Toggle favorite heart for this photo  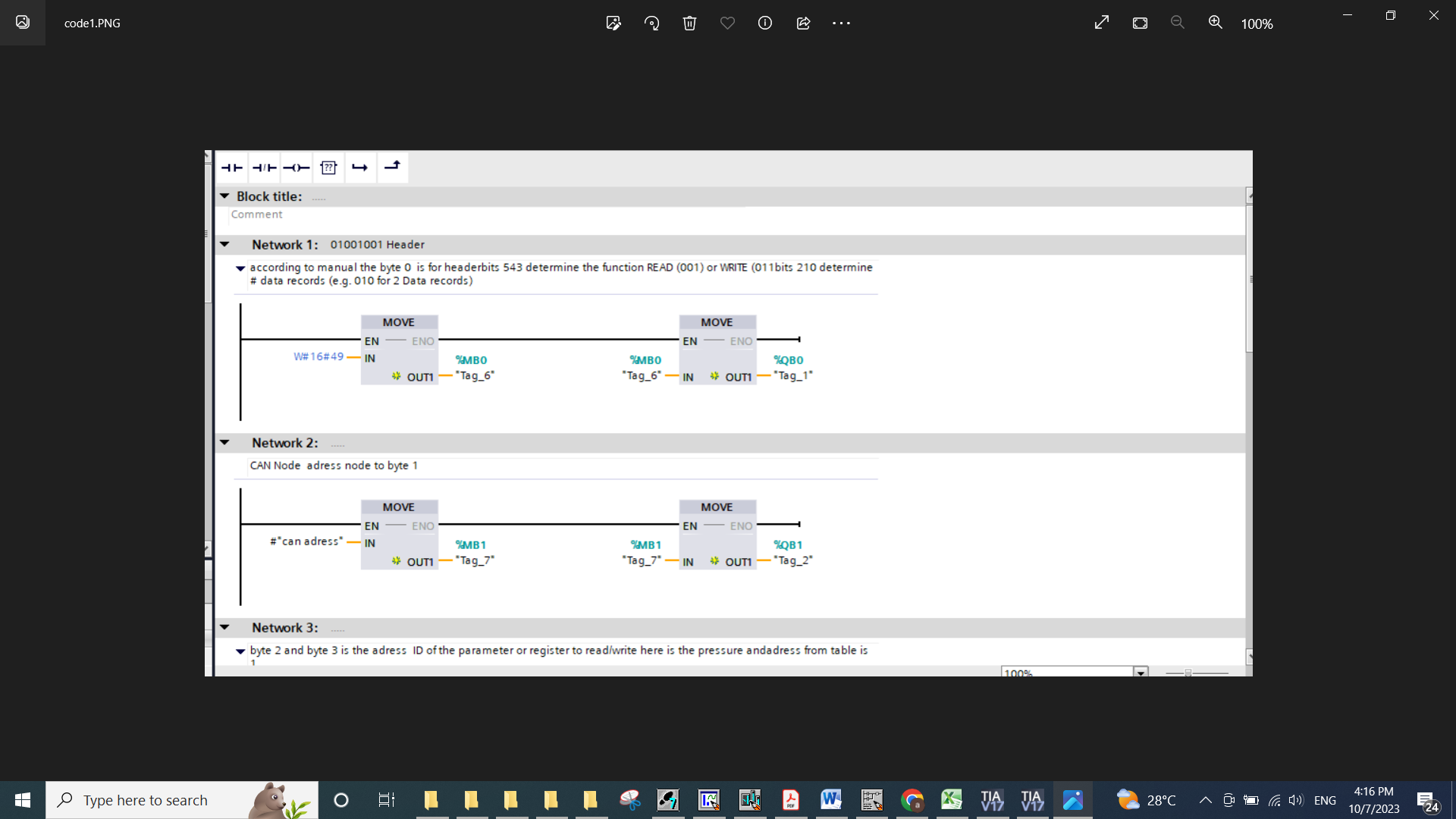[x=727, y=24]
